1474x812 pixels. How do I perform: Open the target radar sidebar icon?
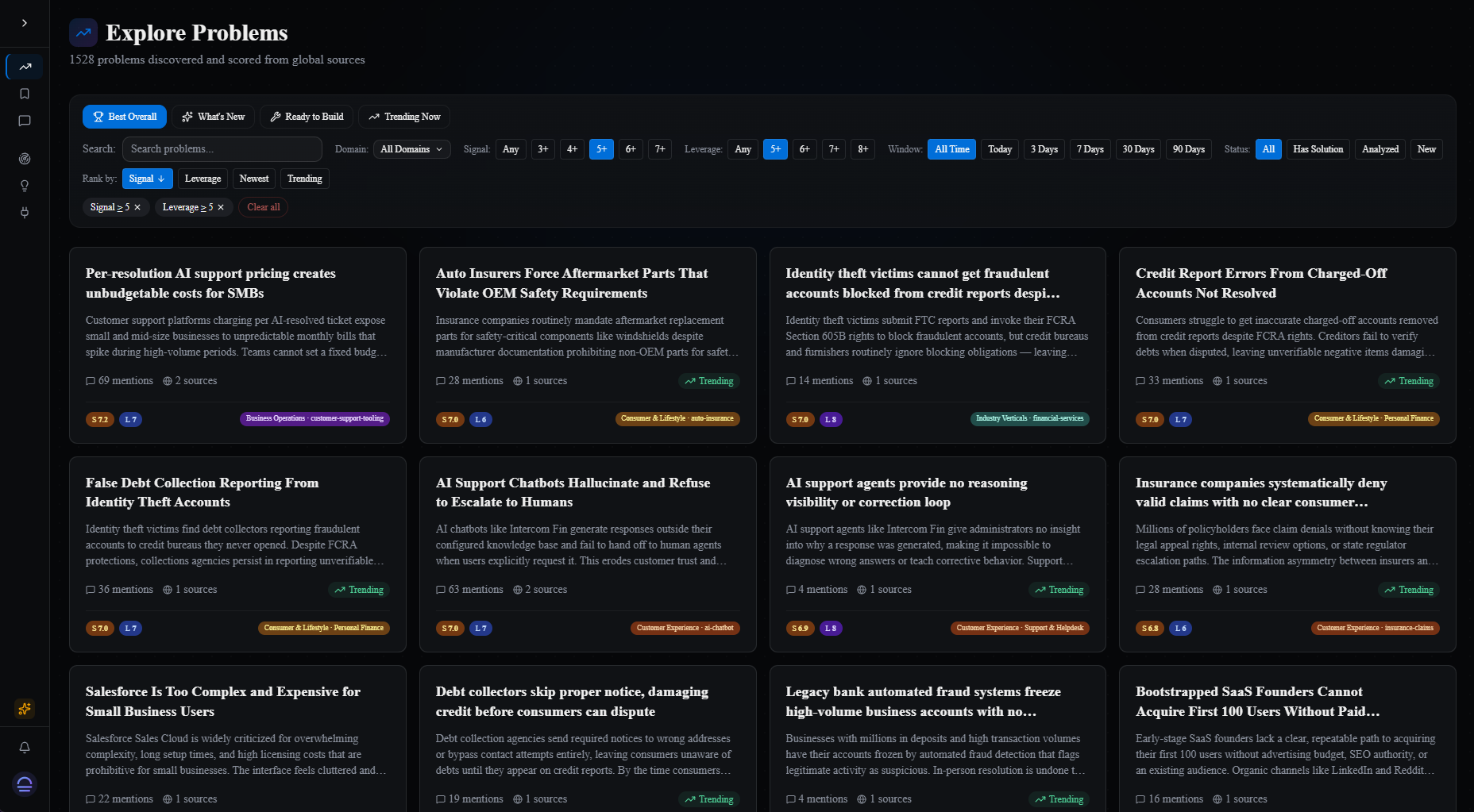[x=25, y=159]
